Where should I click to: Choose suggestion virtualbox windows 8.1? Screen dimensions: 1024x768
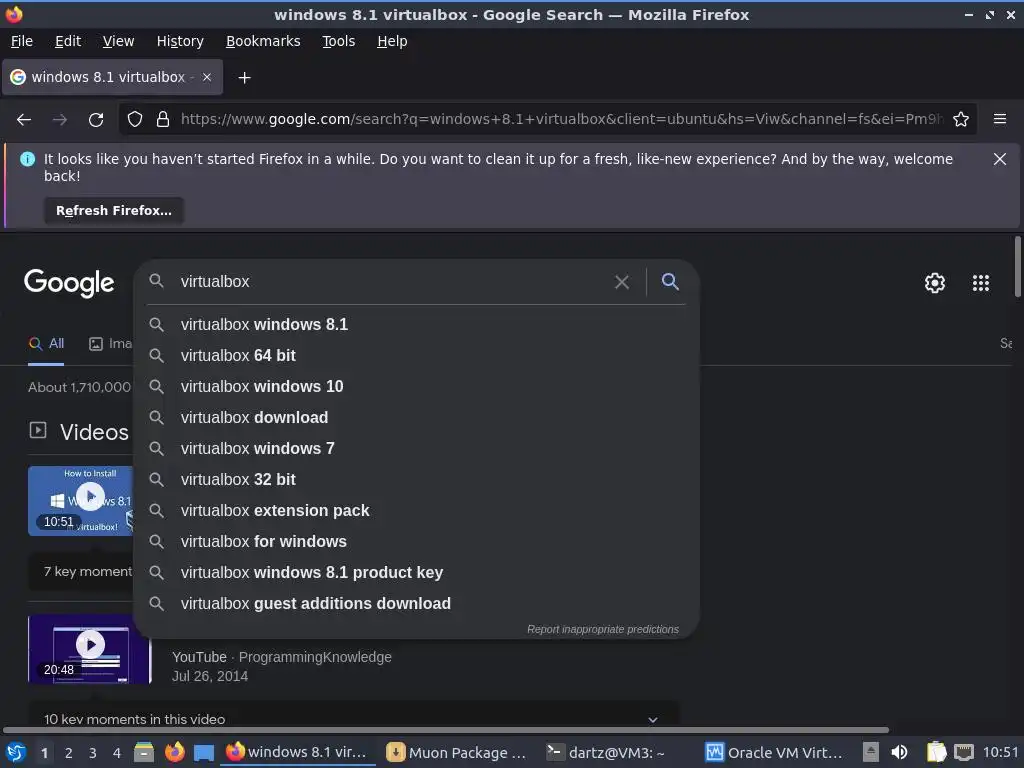click(x=416, y=325)
